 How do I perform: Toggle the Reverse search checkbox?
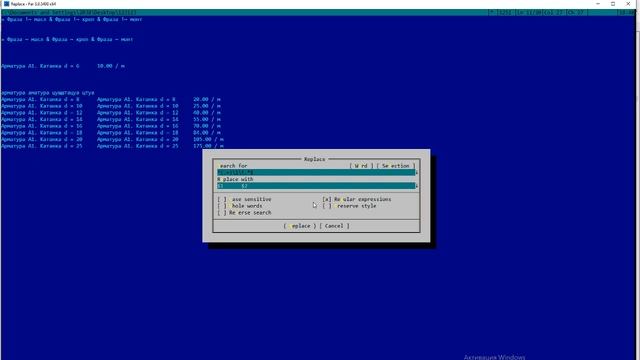tap(244, 213)
